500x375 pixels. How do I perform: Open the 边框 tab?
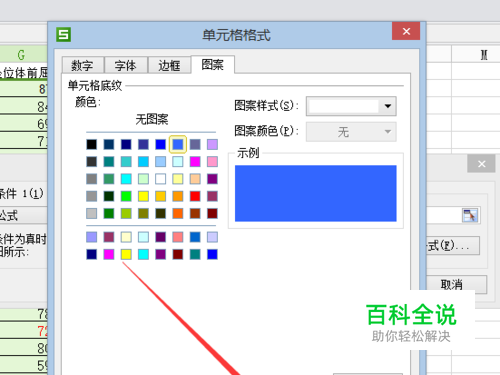(169, 65)
